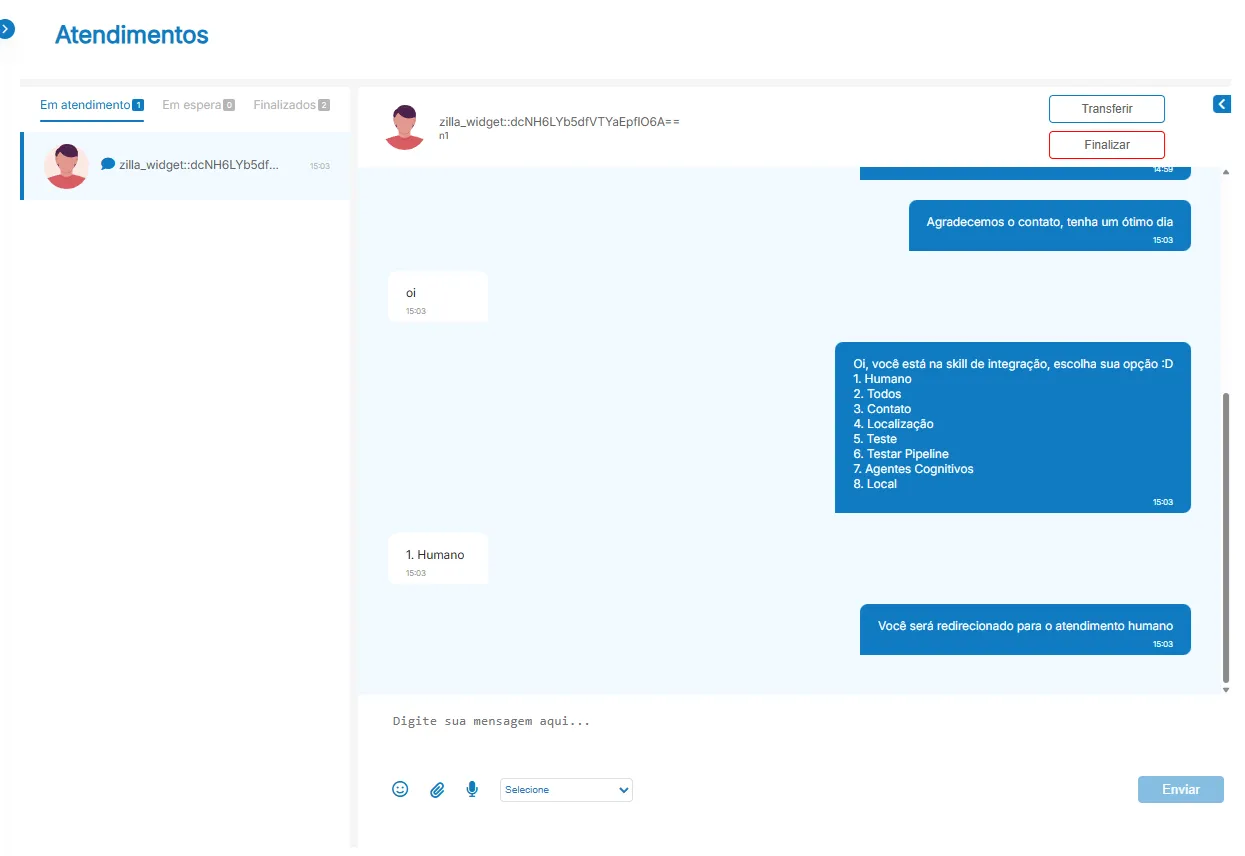Click '3. Contato' option text

tap(882, 409)
